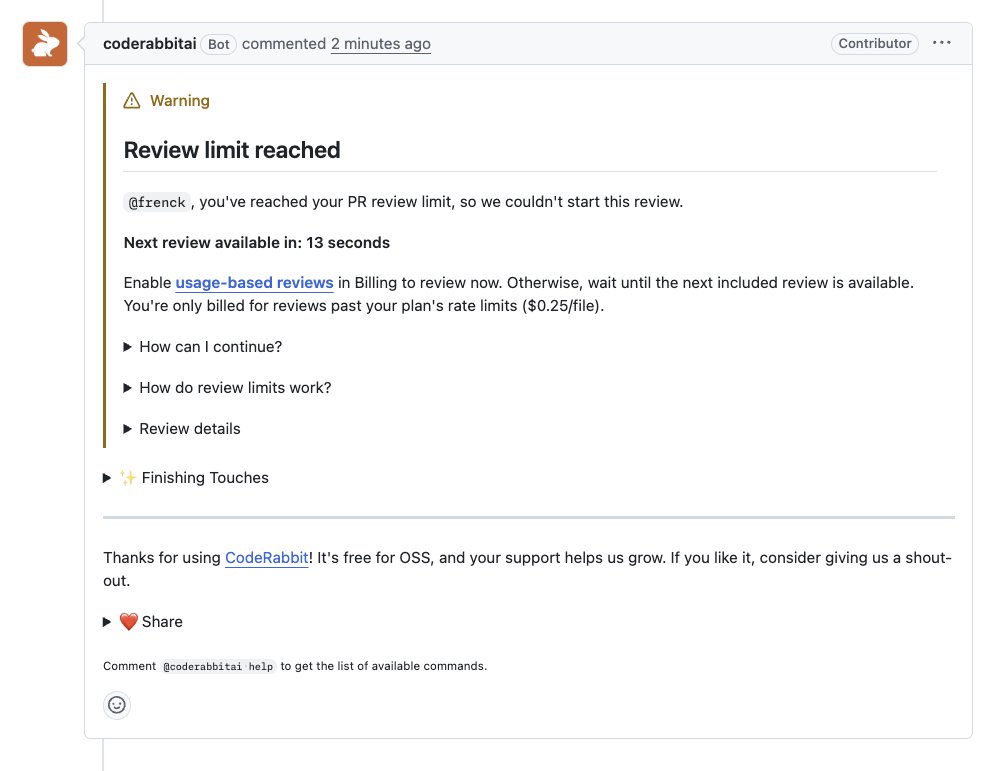Click the Contributor badge
Screen dimensions: 994x771
tap(875, 44)
